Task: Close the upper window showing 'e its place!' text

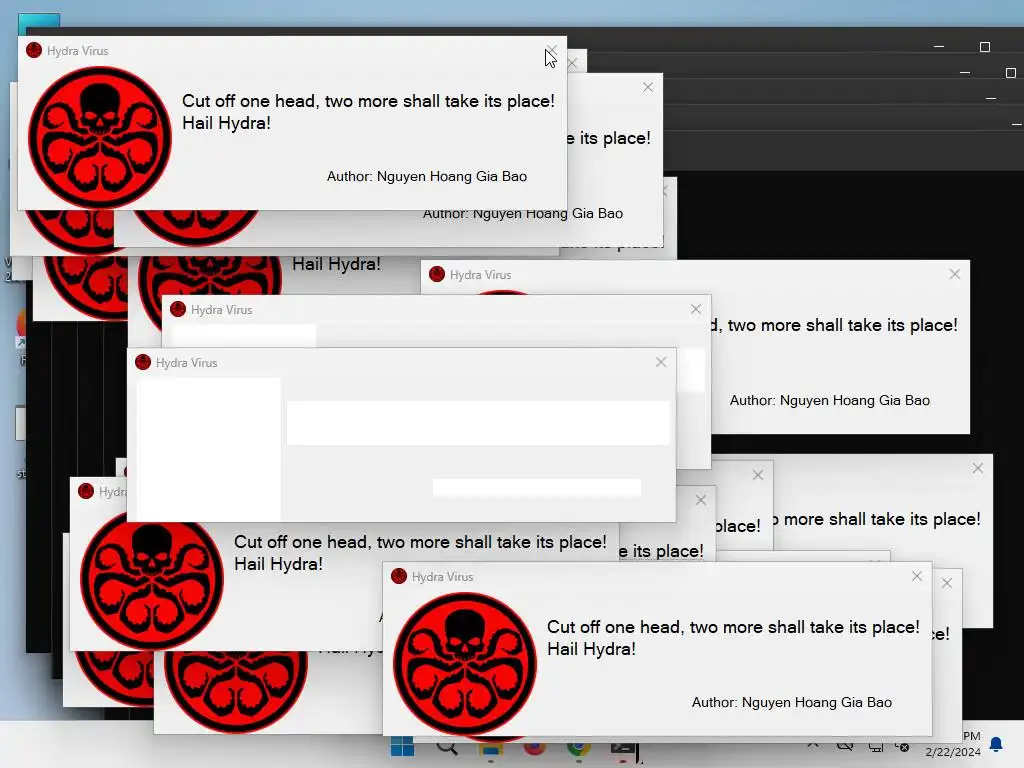Action: click(x=648, y=87)
